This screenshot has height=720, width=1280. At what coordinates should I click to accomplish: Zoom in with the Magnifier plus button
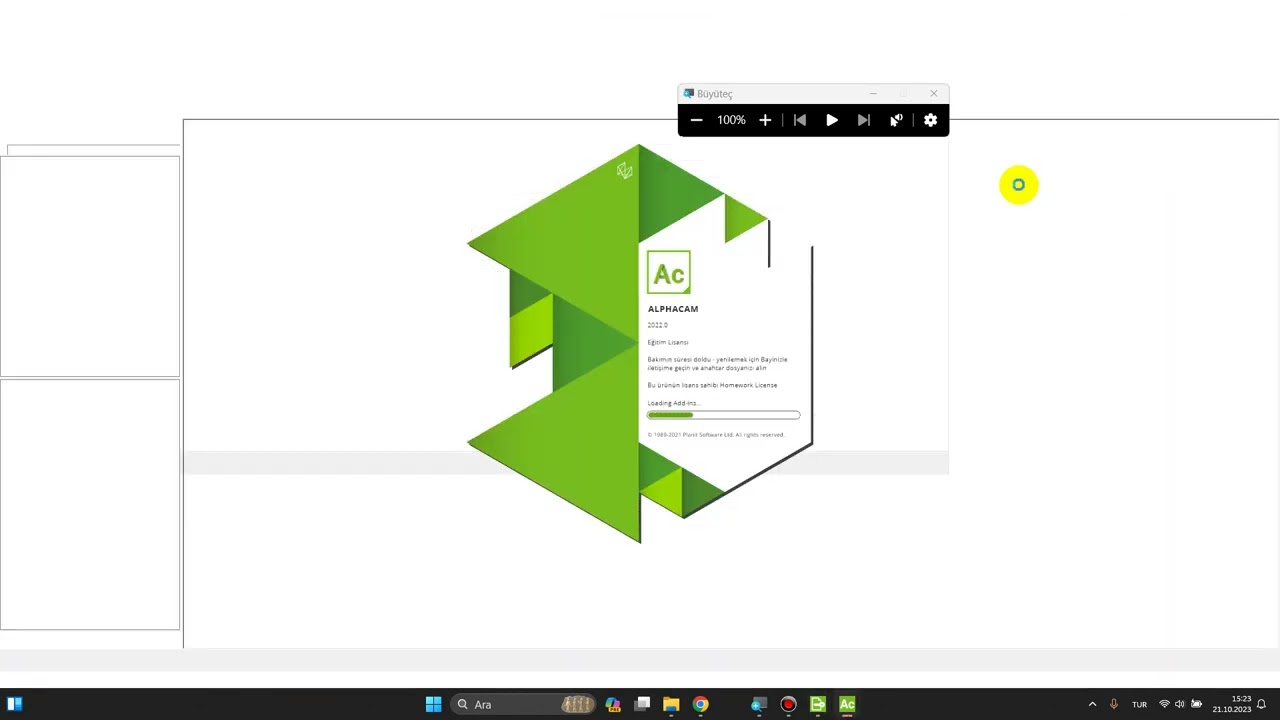point(765,120)
